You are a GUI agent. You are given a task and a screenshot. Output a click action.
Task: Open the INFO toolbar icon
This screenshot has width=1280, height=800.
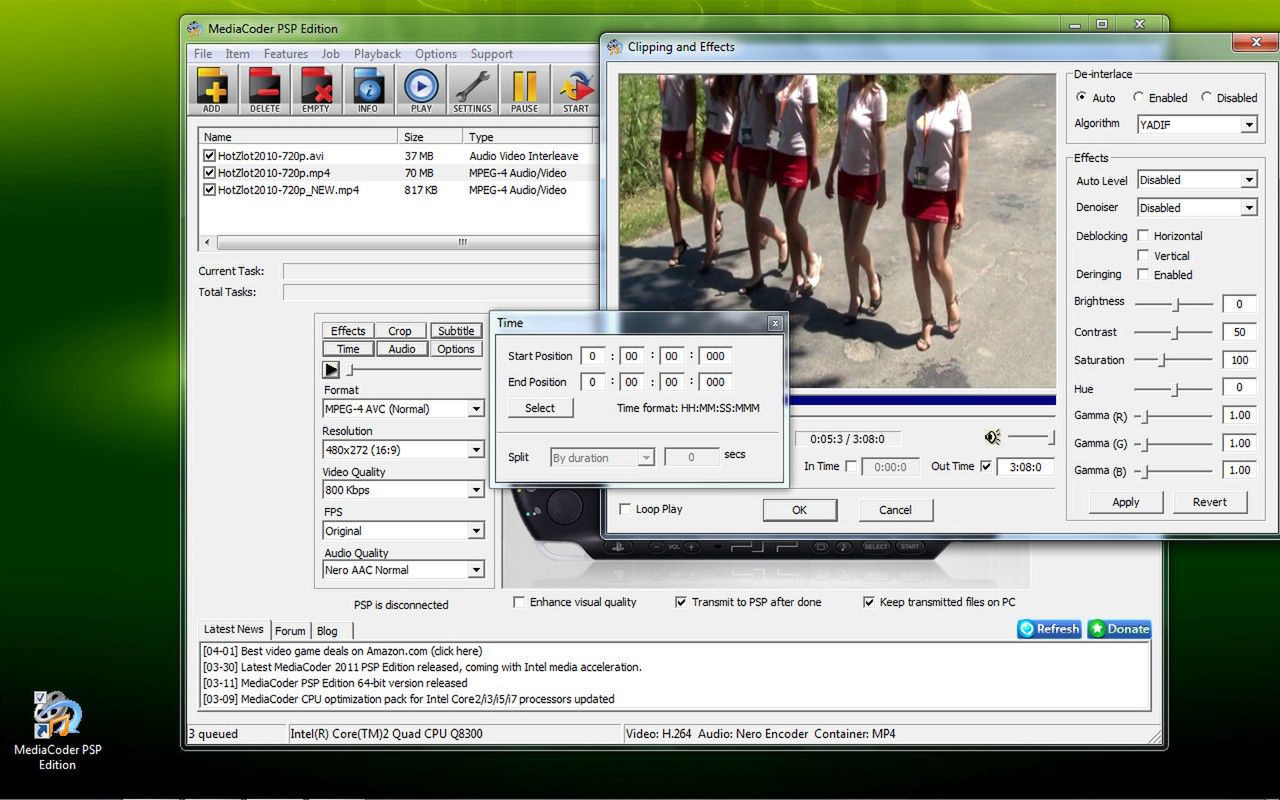tap(368, 90)
